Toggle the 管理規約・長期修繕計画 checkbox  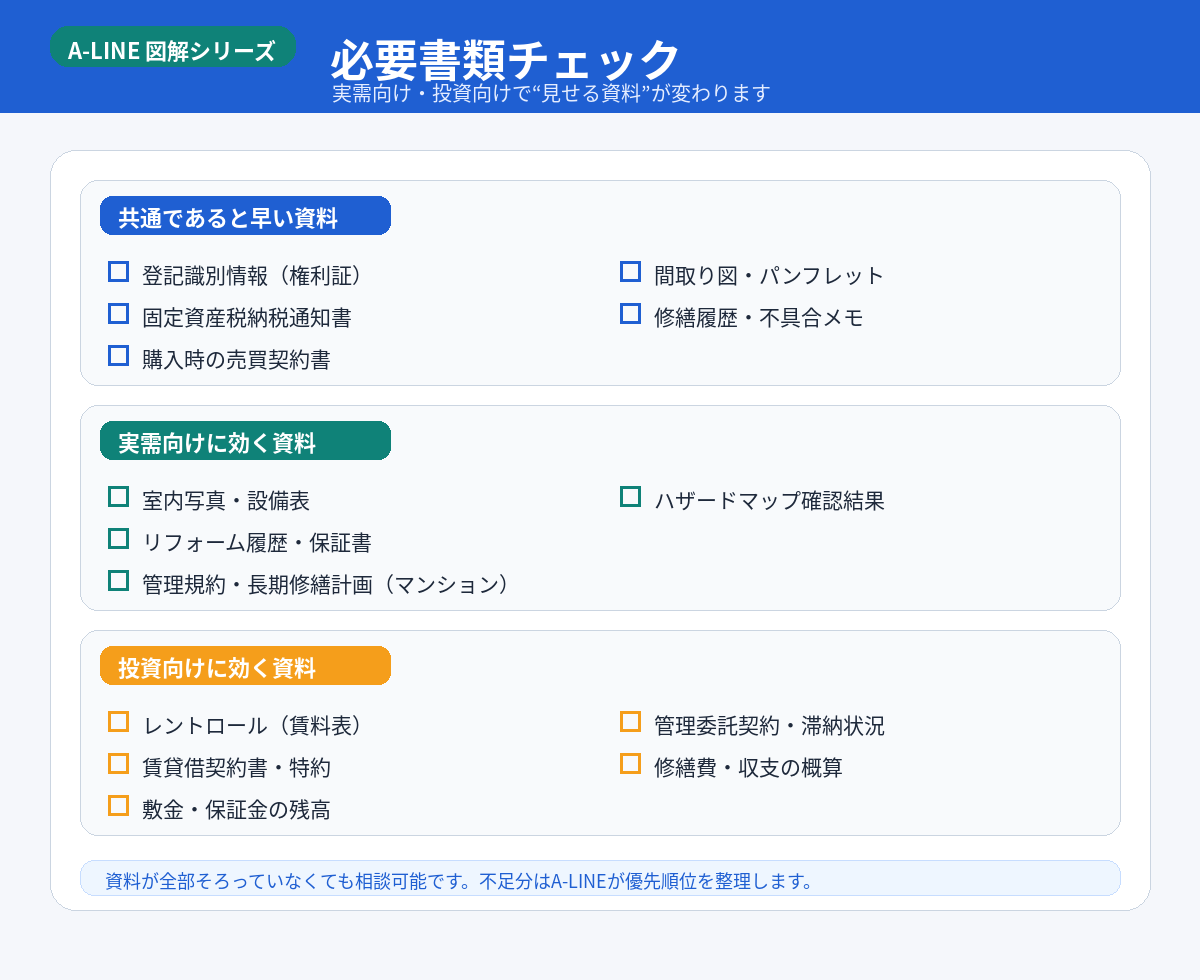119,580
